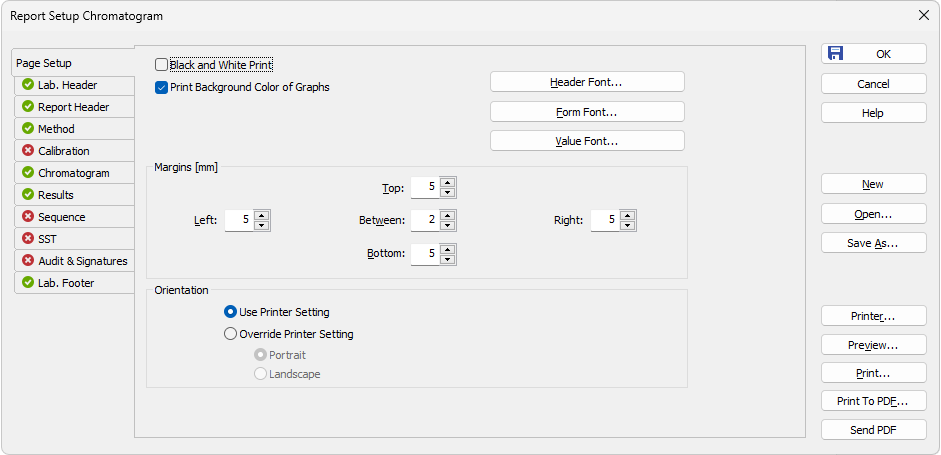The image size is (941, 455).
Task: Click the green check icon beside Results
Action: tap(27, 194)
